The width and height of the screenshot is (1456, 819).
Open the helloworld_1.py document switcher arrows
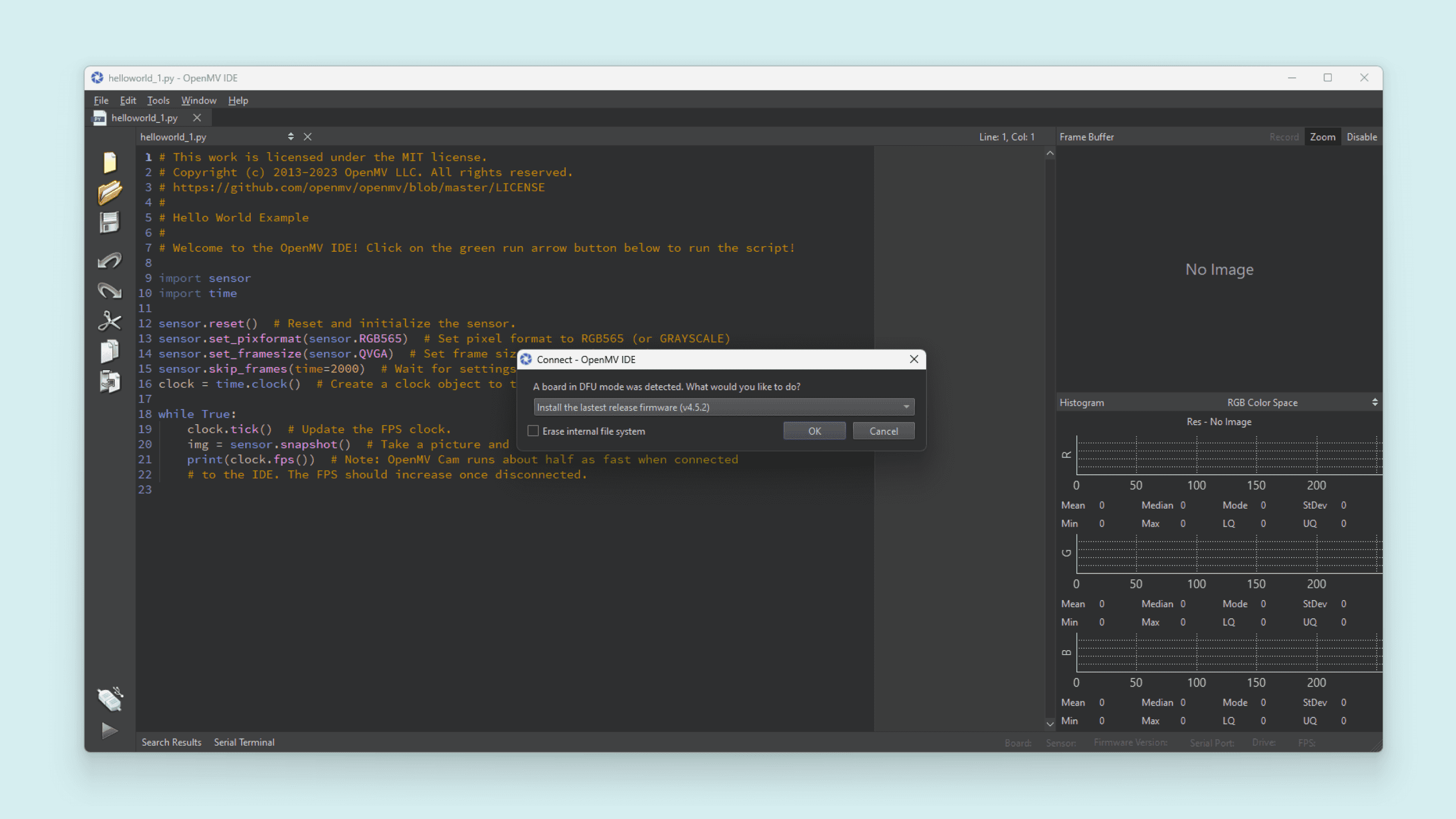point(291,136)
